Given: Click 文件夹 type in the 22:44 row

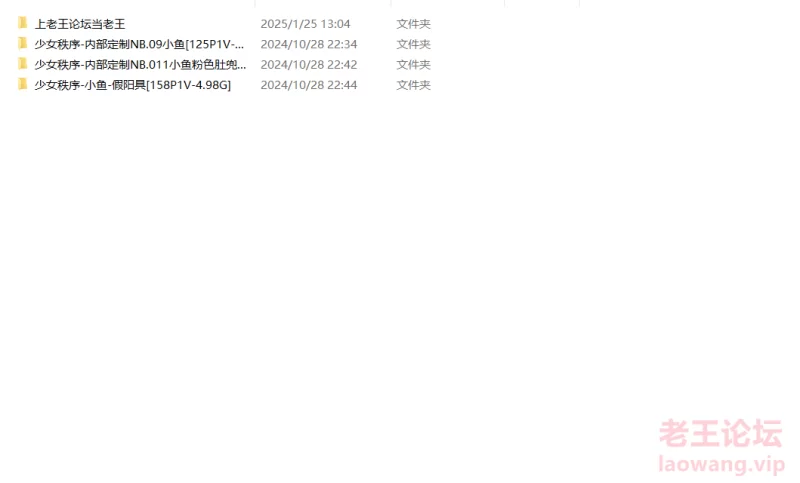Looking at the screenshot, I should 413,85.
